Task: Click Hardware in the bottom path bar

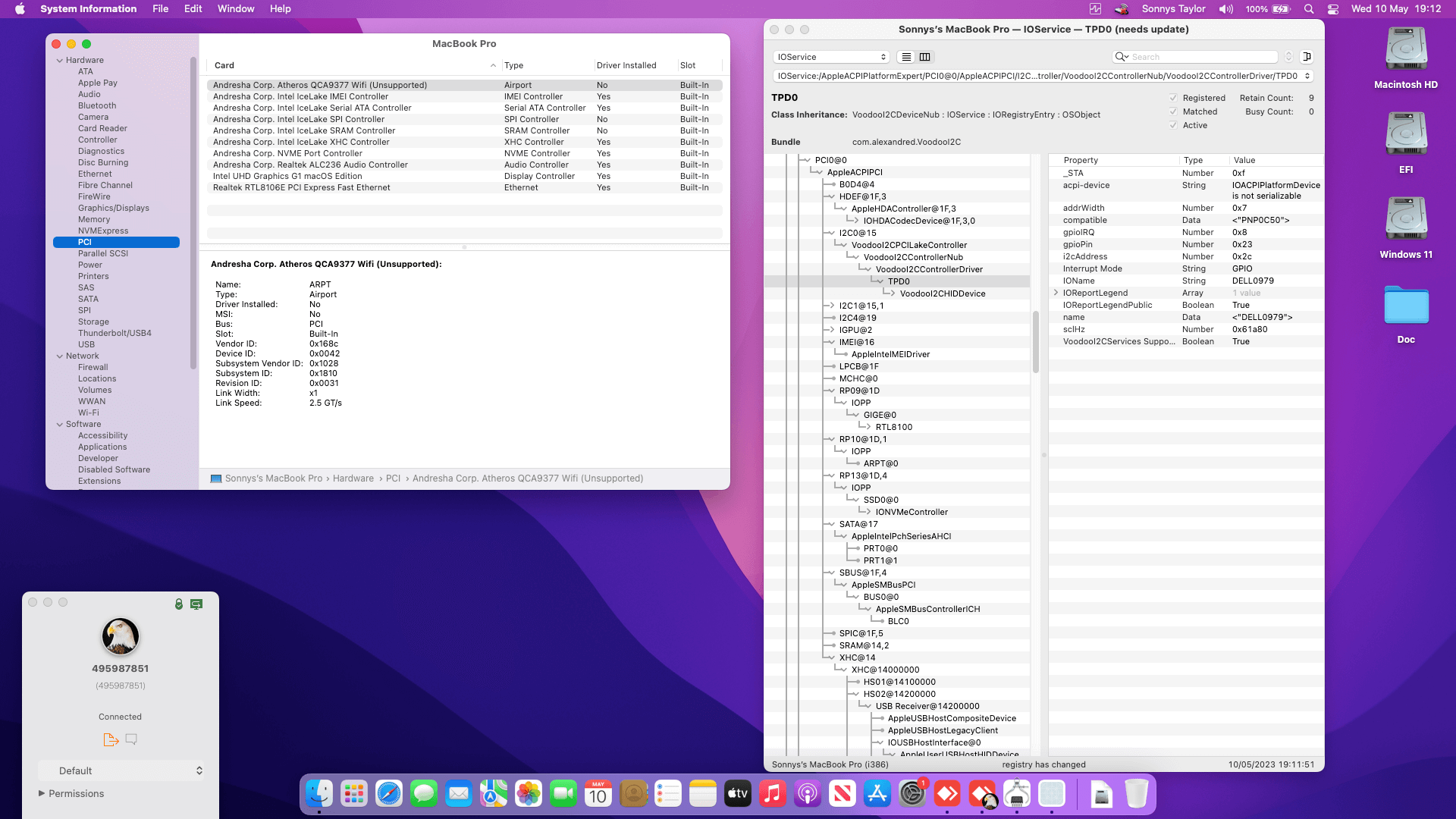Action: click(x=353, y=479)
